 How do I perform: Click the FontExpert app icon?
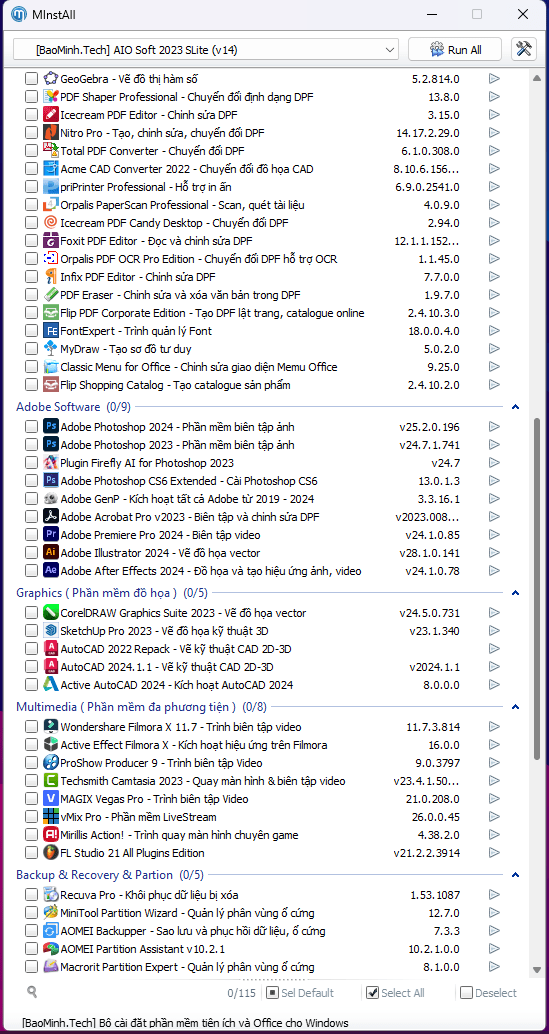click(51, 330)
